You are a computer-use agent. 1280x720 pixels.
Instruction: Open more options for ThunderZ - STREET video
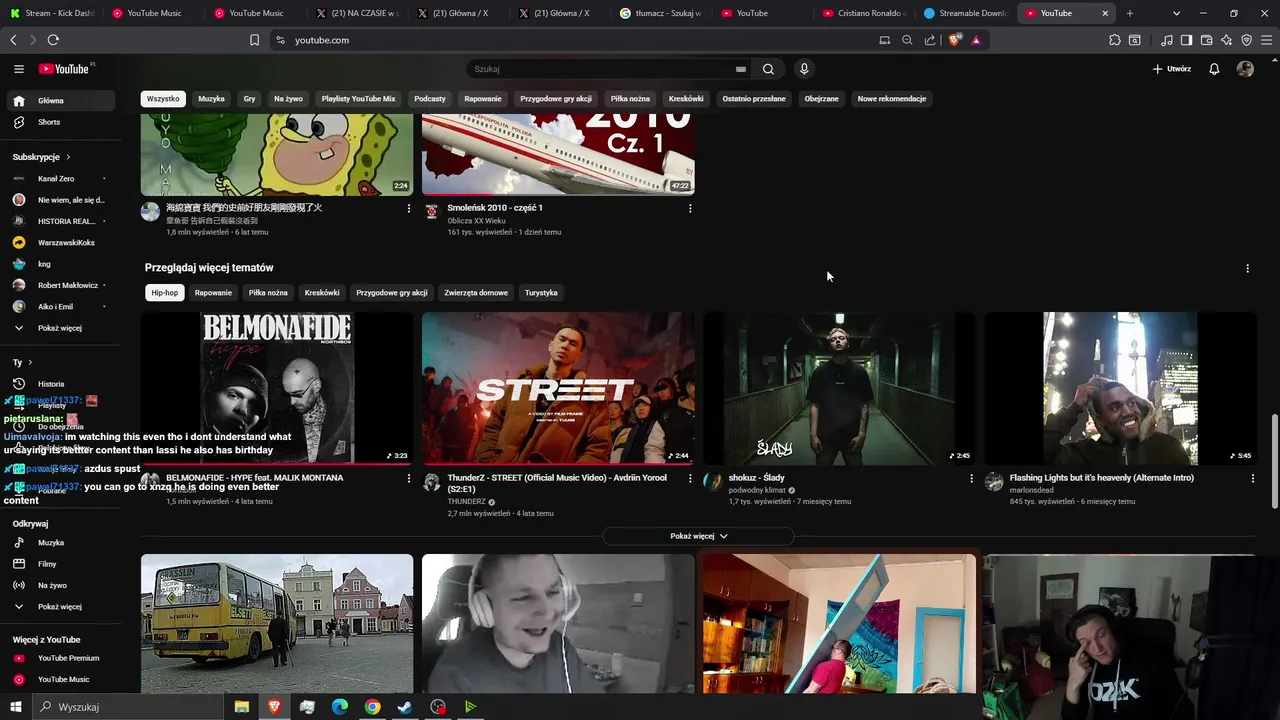[x=690, y=478]
